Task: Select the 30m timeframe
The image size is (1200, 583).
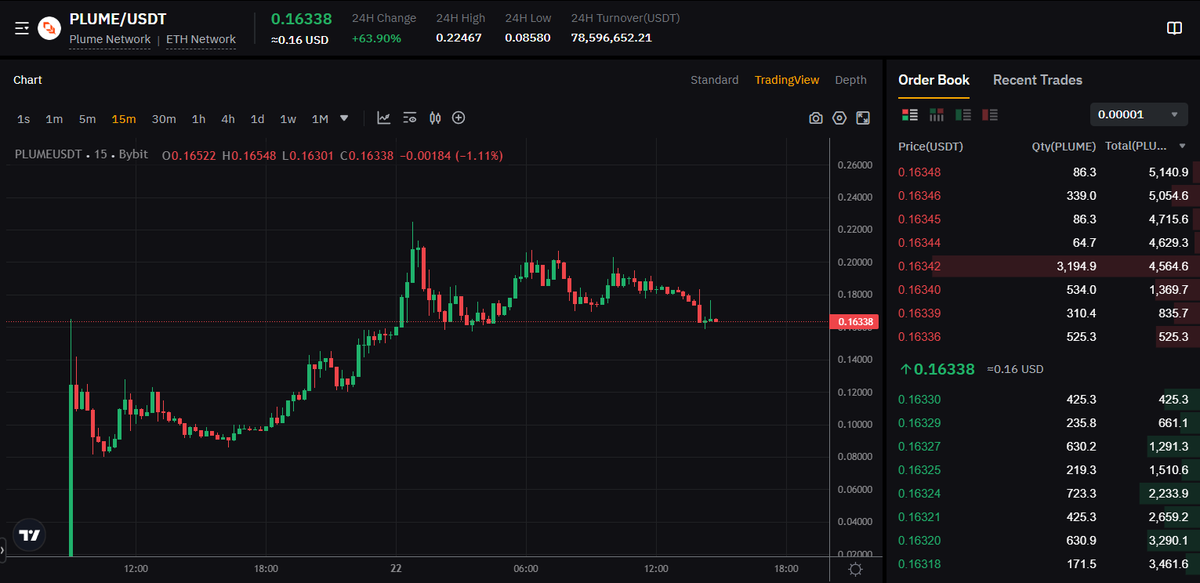Action: coord(164,119)
